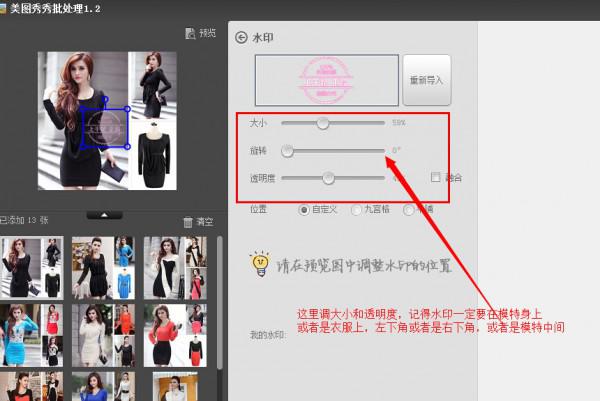Click the thumbnail list vertical scrollbar

point(219,302)
